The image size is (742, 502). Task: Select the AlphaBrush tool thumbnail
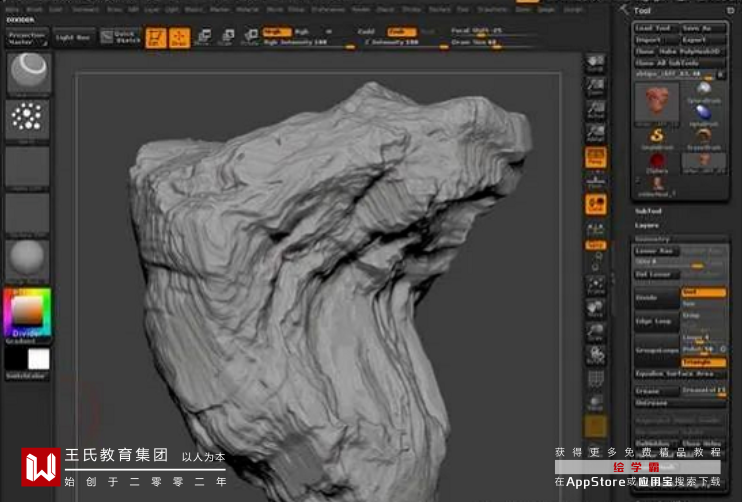pos(704,115)
